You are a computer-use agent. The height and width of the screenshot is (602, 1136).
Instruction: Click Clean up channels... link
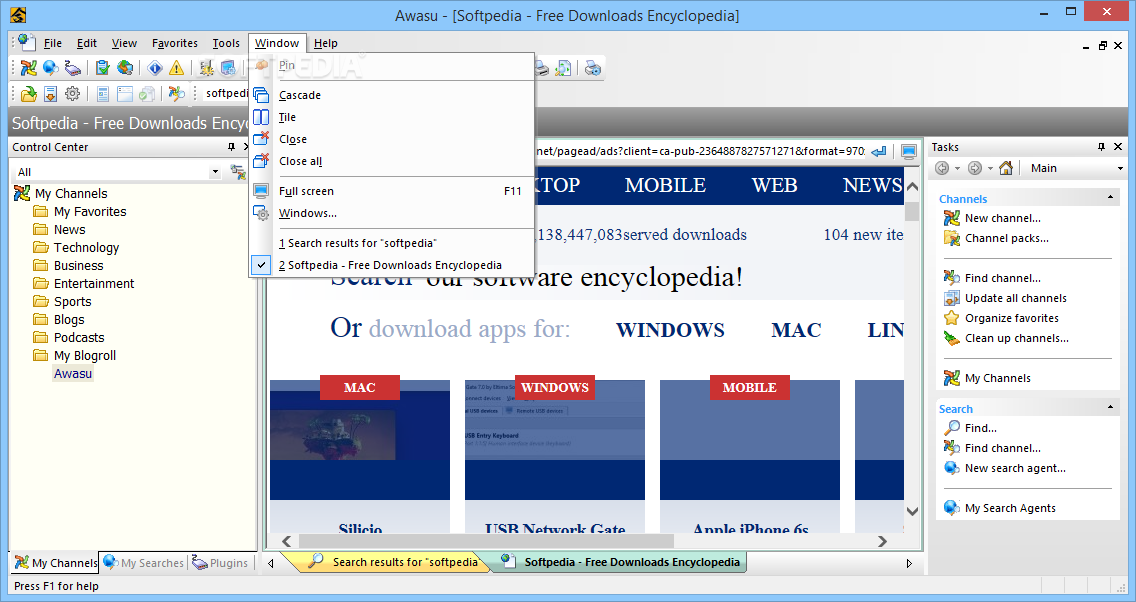pyautogui.click(x=1016, y=338)
